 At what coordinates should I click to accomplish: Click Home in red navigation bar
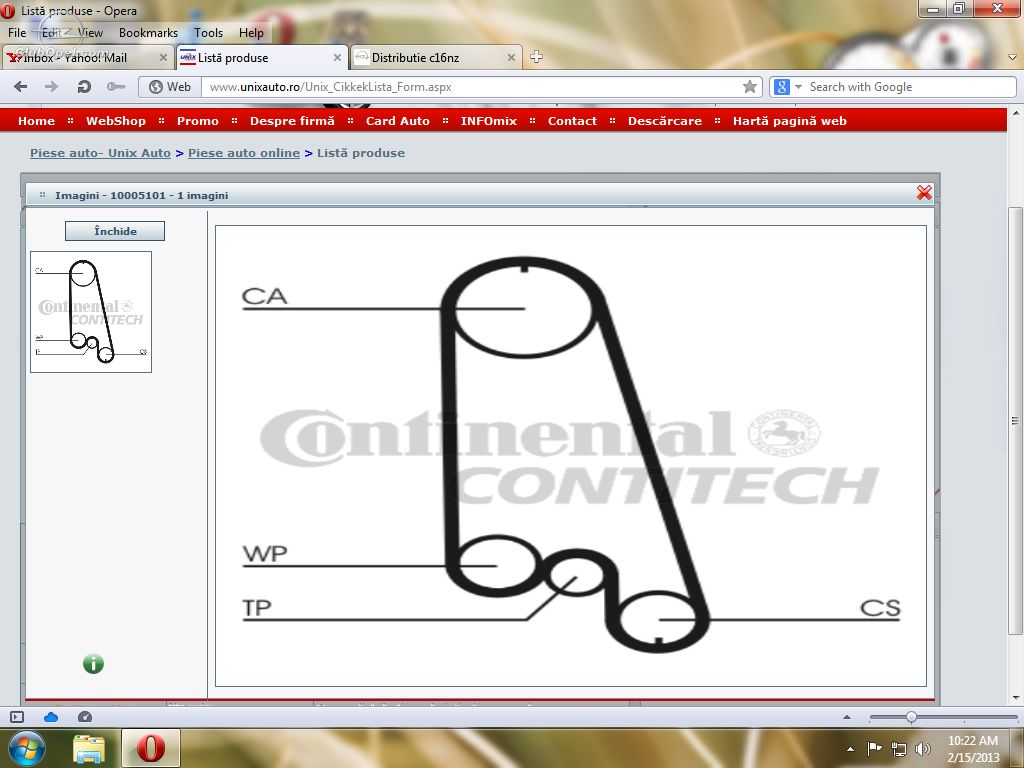(x=37, y=121)
